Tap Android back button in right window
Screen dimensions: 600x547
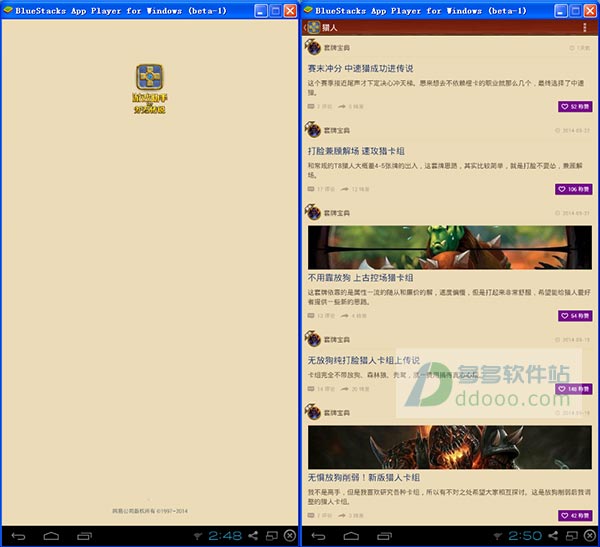(x=318, y=536)
